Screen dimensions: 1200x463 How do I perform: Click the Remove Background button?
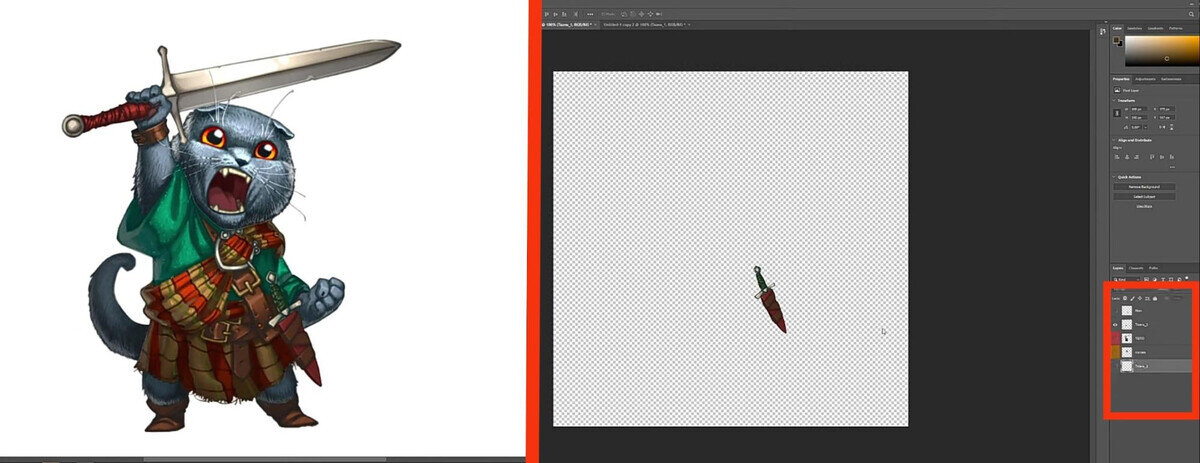point(1145,186)
